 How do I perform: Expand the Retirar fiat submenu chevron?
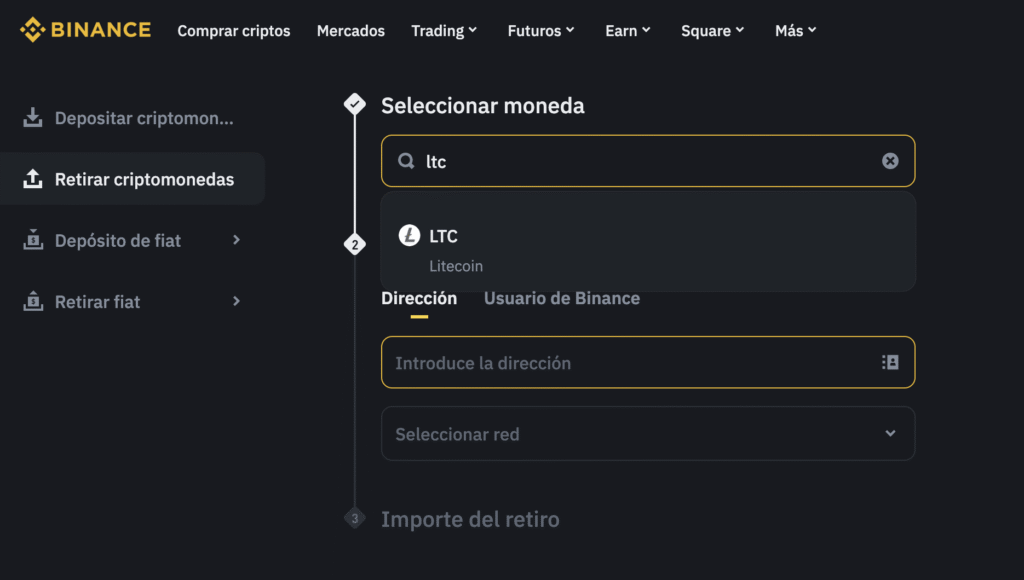pyautogui.click(x=236, y=301)
